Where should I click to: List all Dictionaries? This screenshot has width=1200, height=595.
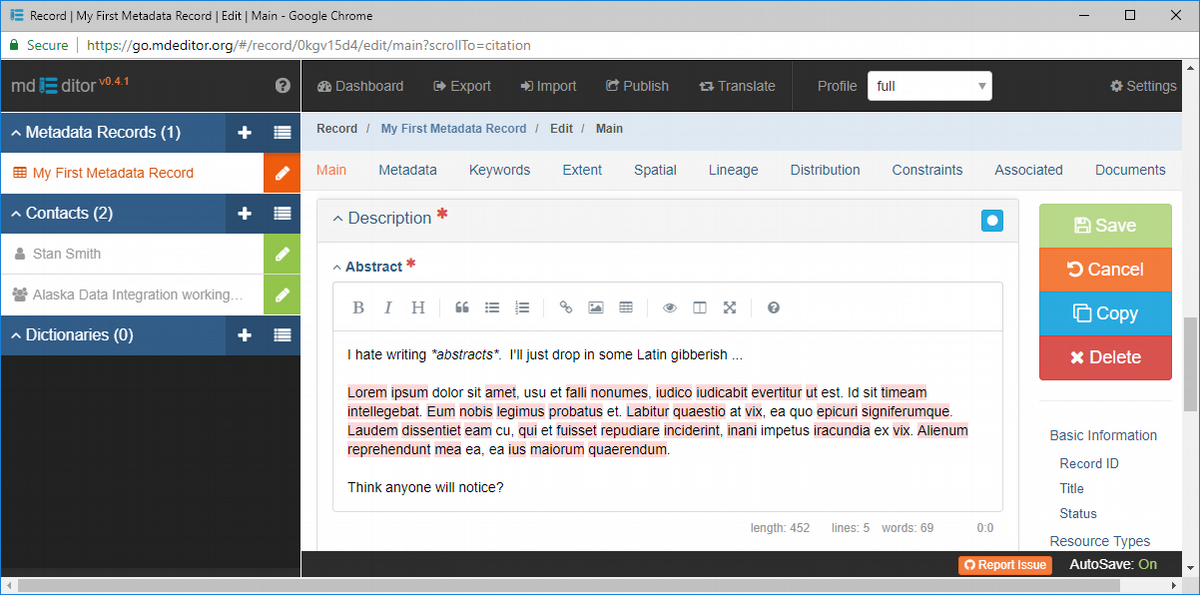(x=283, y=335)
